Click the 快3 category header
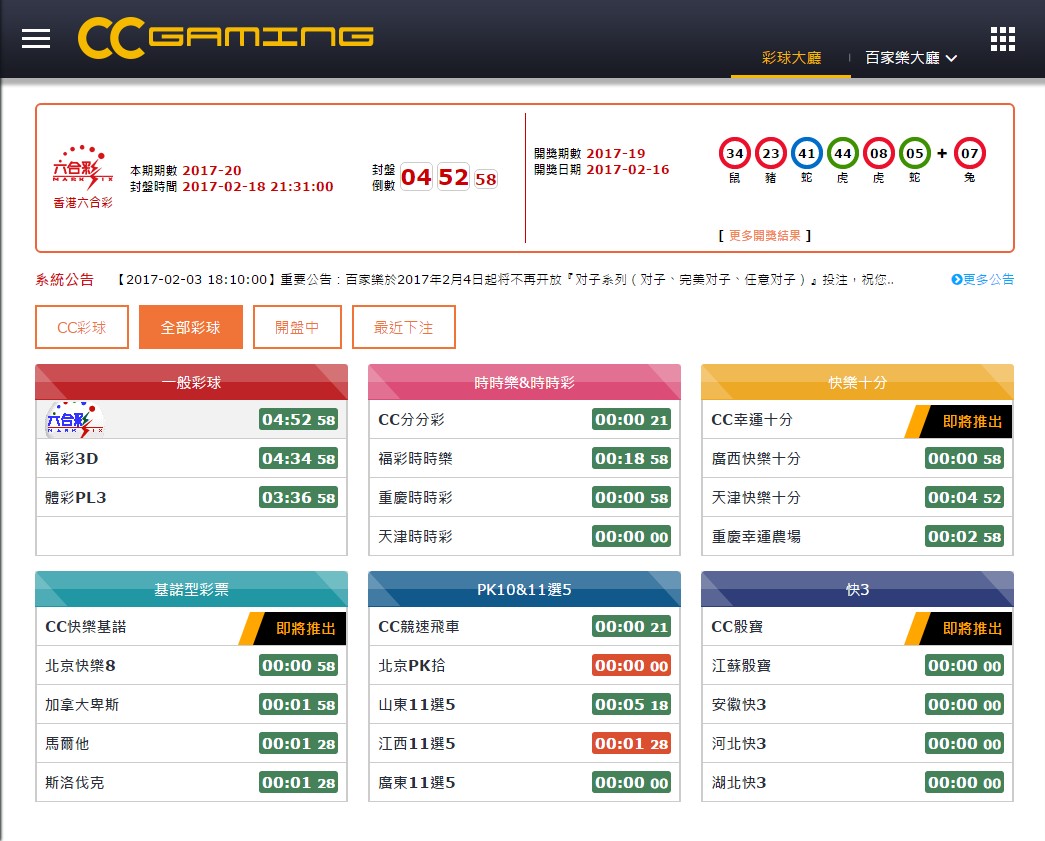The height and width of the screenshot is (841, 1045). point(858,589)
